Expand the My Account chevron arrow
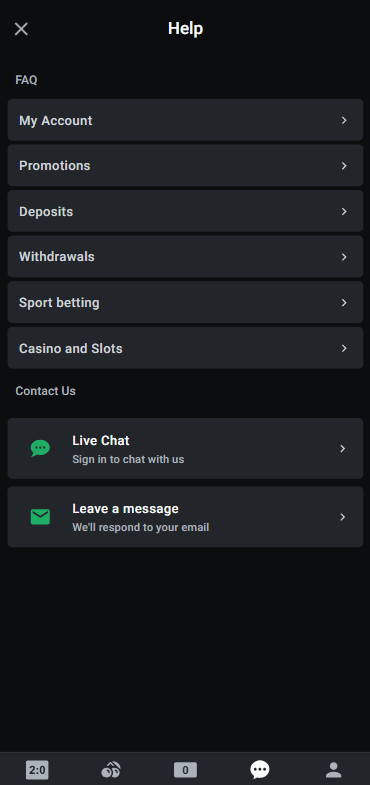Screen dimensions: 370x785 pyautogui.click(x=344, y=120)
